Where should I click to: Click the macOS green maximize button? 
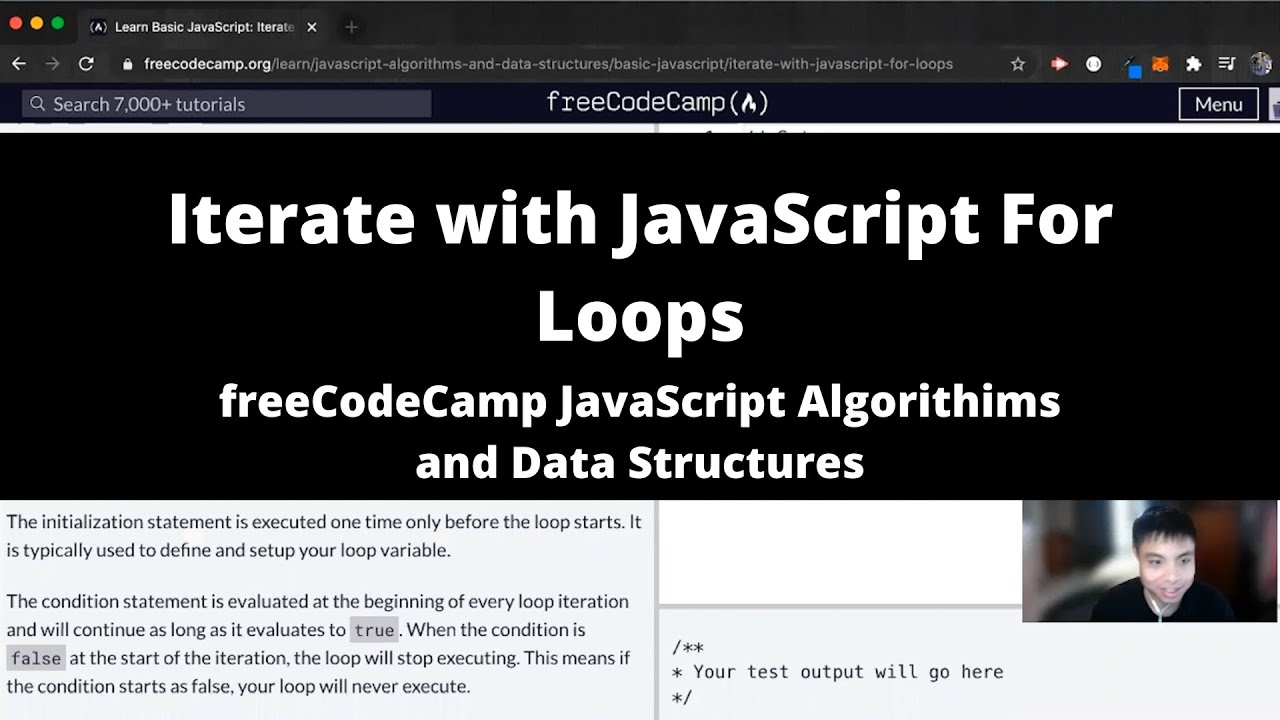57,23
